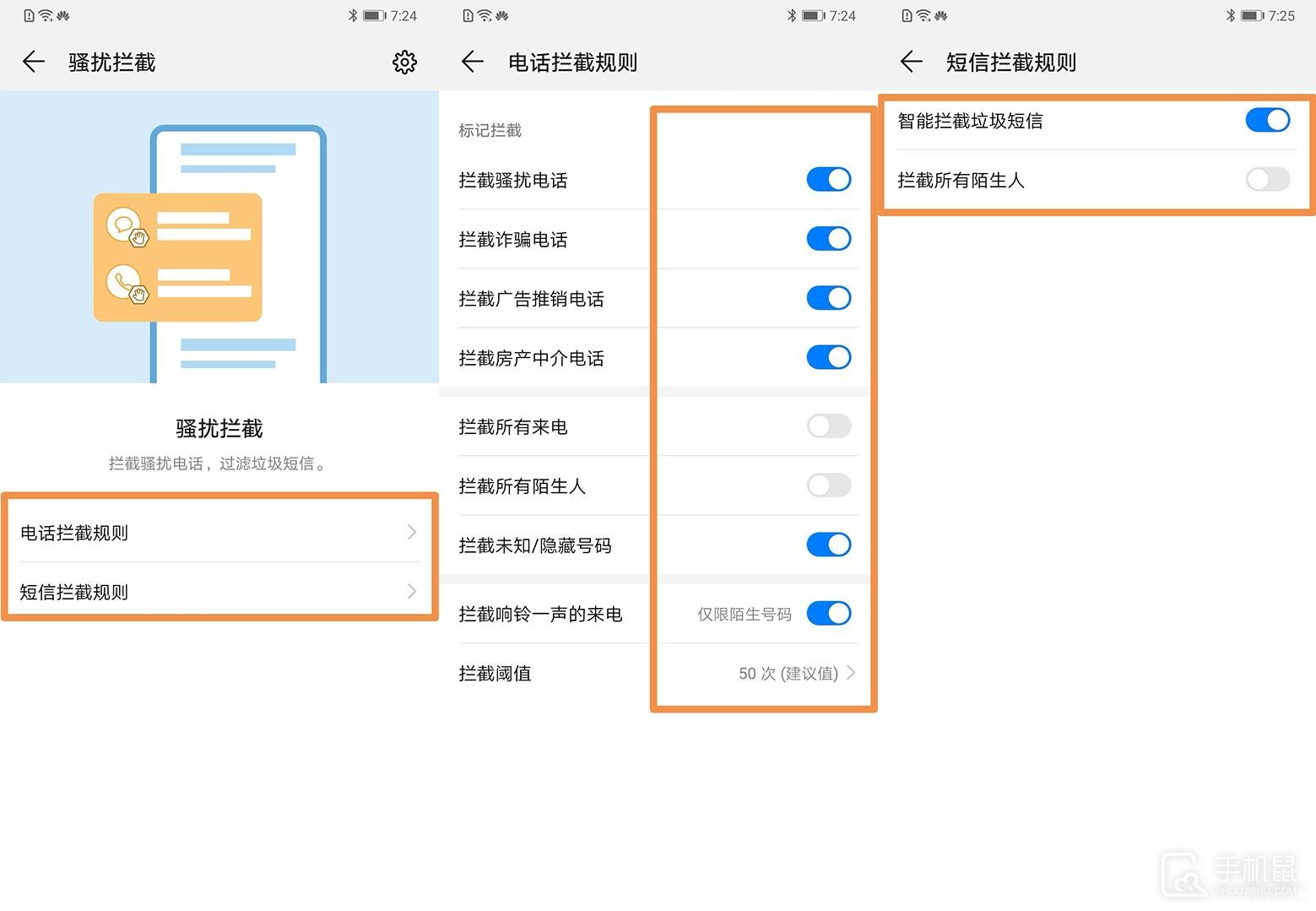Enable 拦截所有来电

828,426
